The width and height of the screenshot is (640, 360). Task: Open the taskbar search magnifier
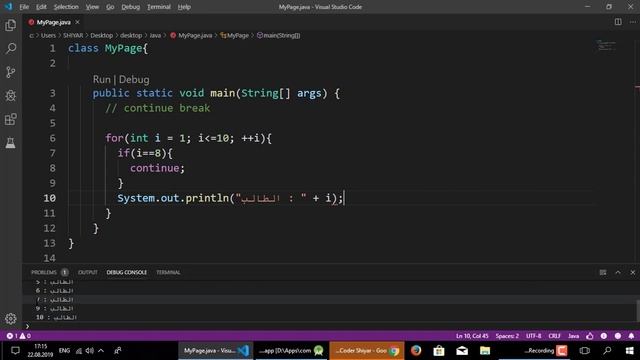pyautogui.click(x=607, y=351)
